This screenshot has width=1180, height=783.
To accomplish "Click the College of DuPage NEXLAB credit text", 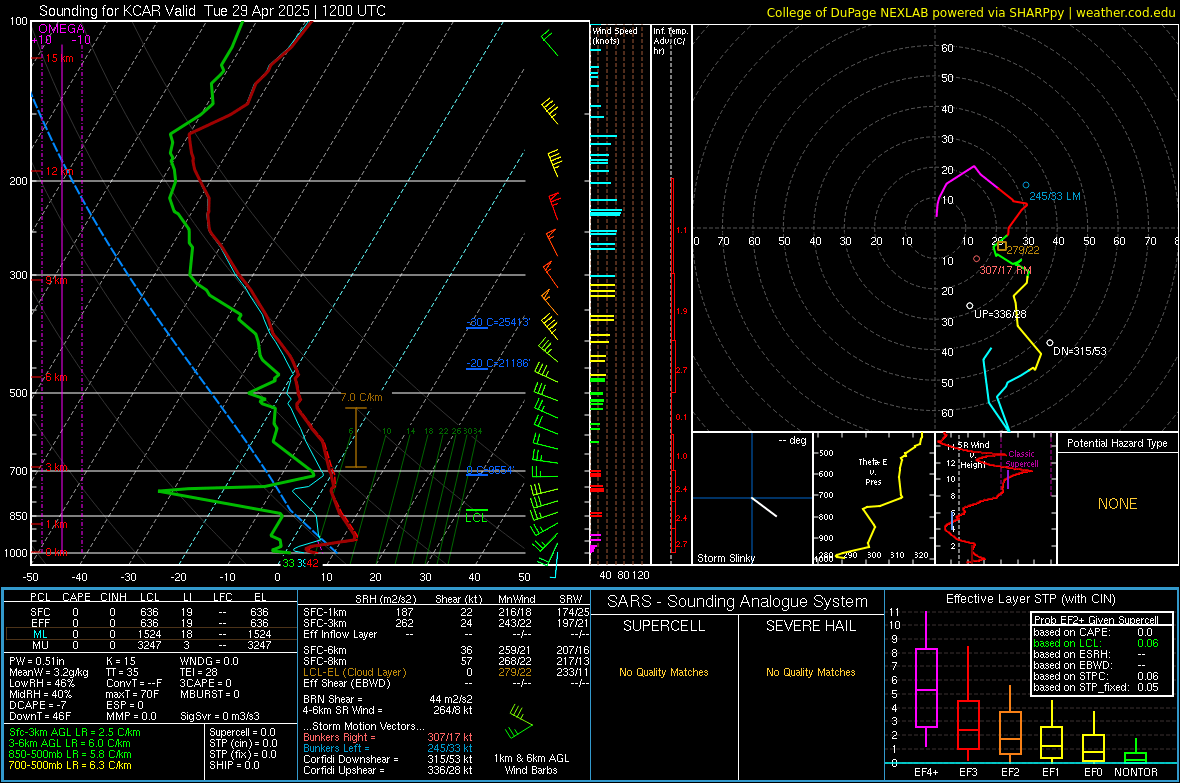I will coord(971,12).
